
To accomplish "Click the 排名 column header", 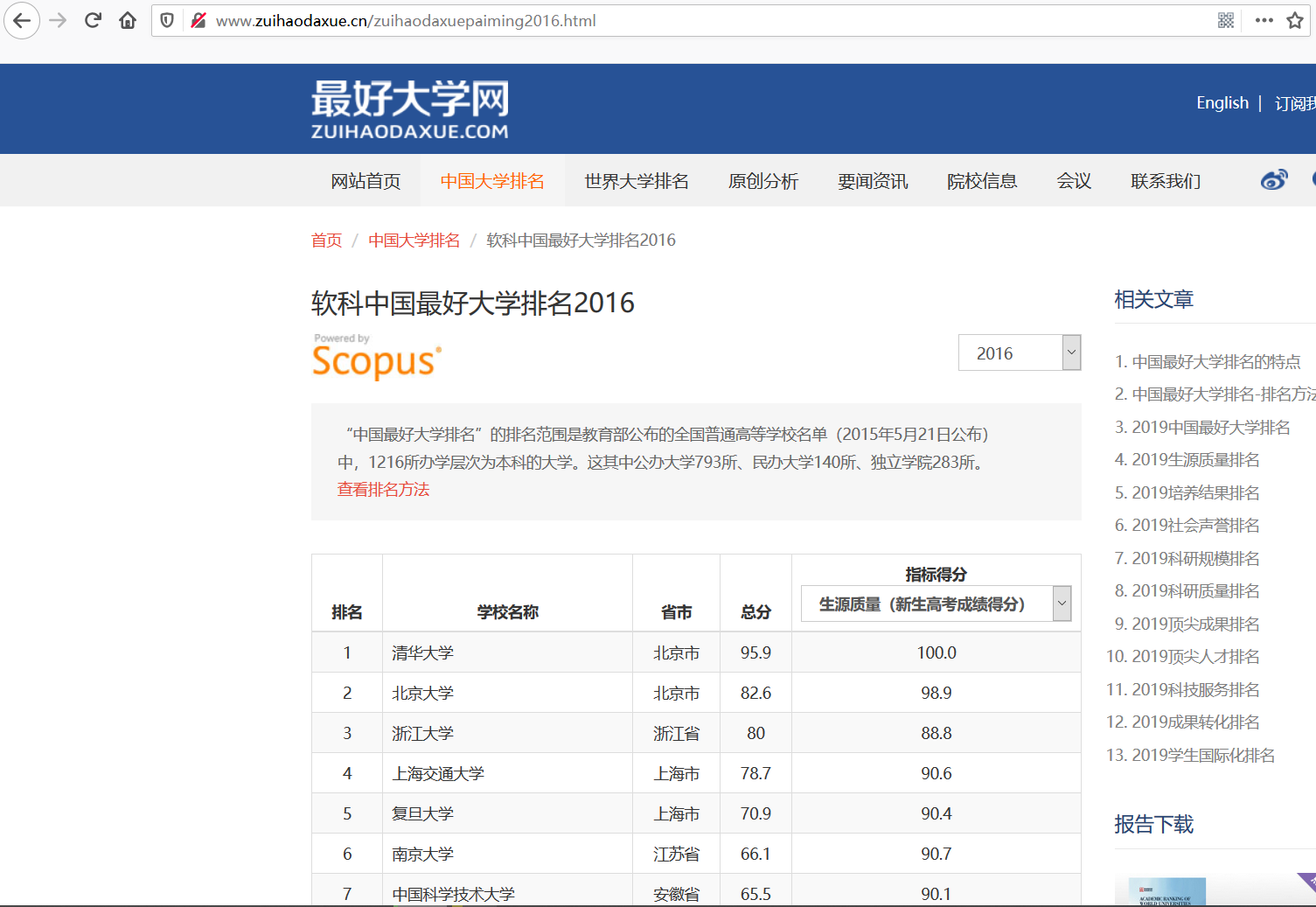I will [347, 612].
